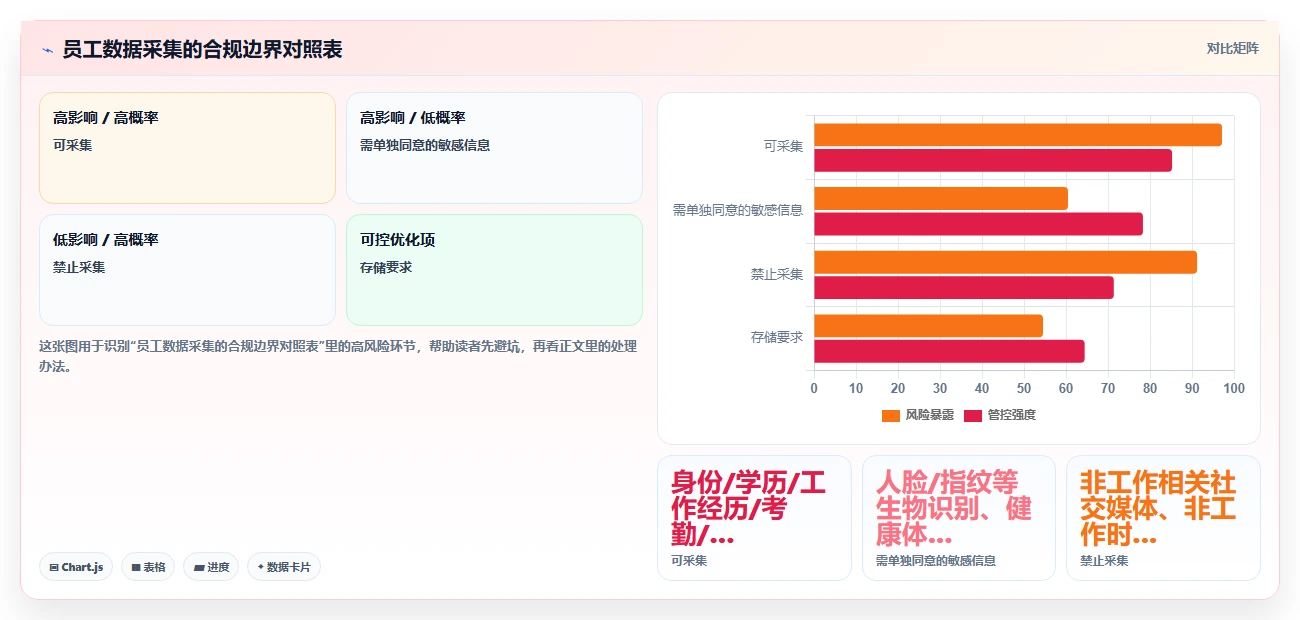
Task: Select the 低影响 / 高概率 card
Action: [x=187, y=270]
